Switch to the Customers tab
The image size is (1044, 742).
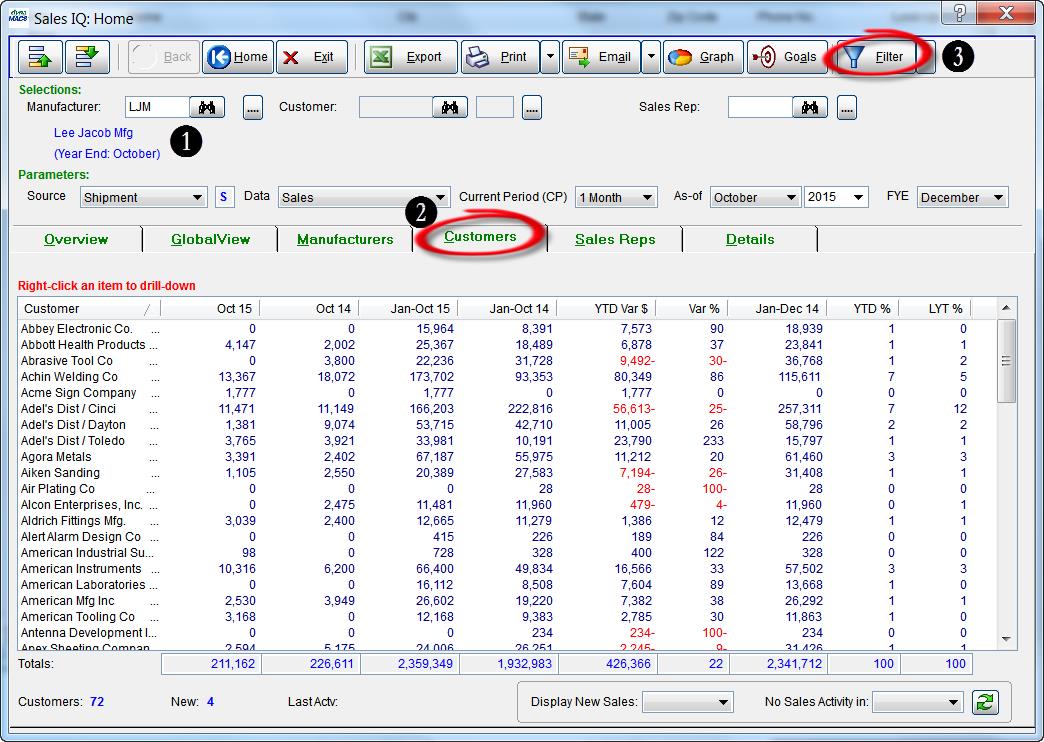480,237
